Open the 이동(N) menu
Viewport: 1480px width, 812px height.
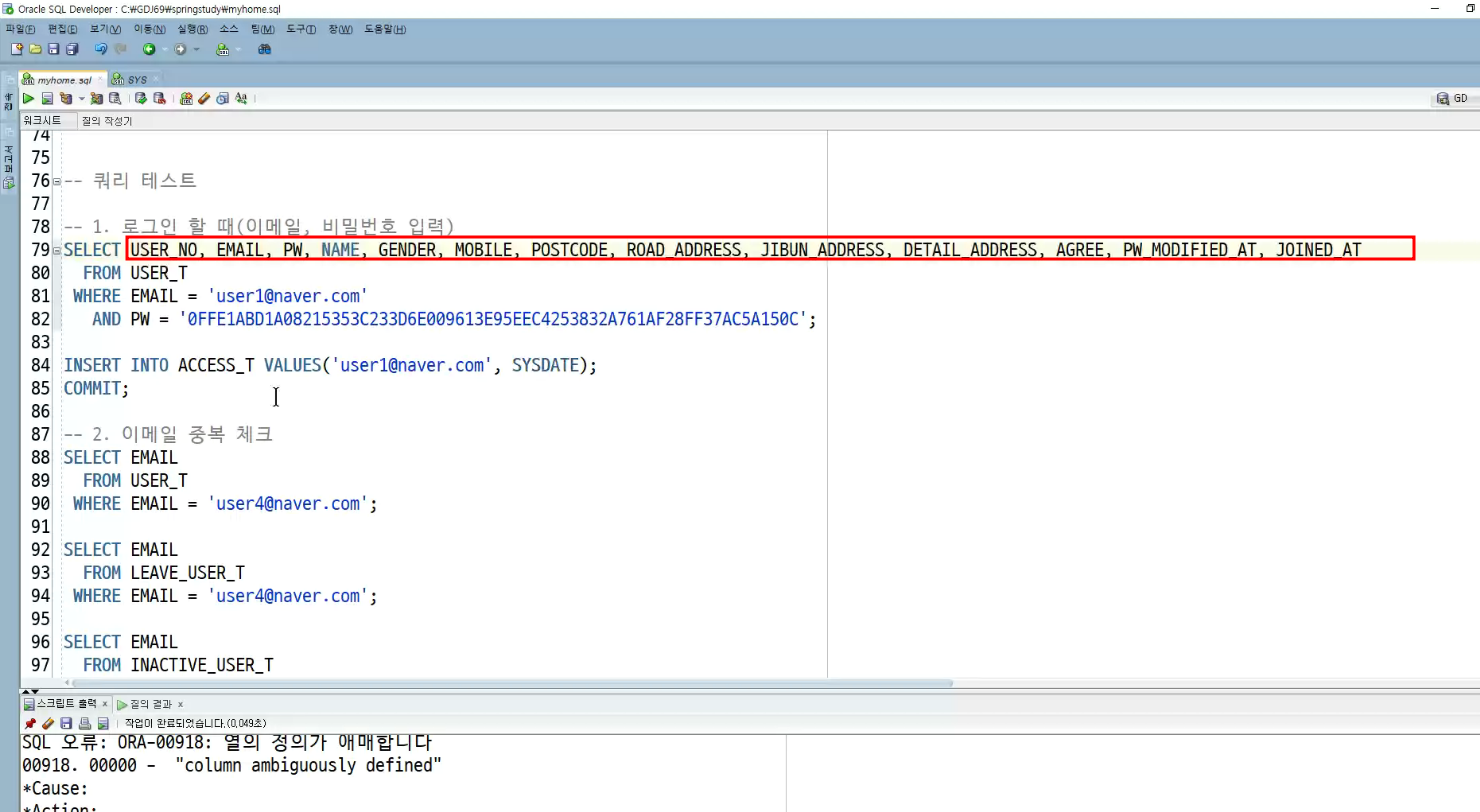pyautogui.click(x=149, y=29)
